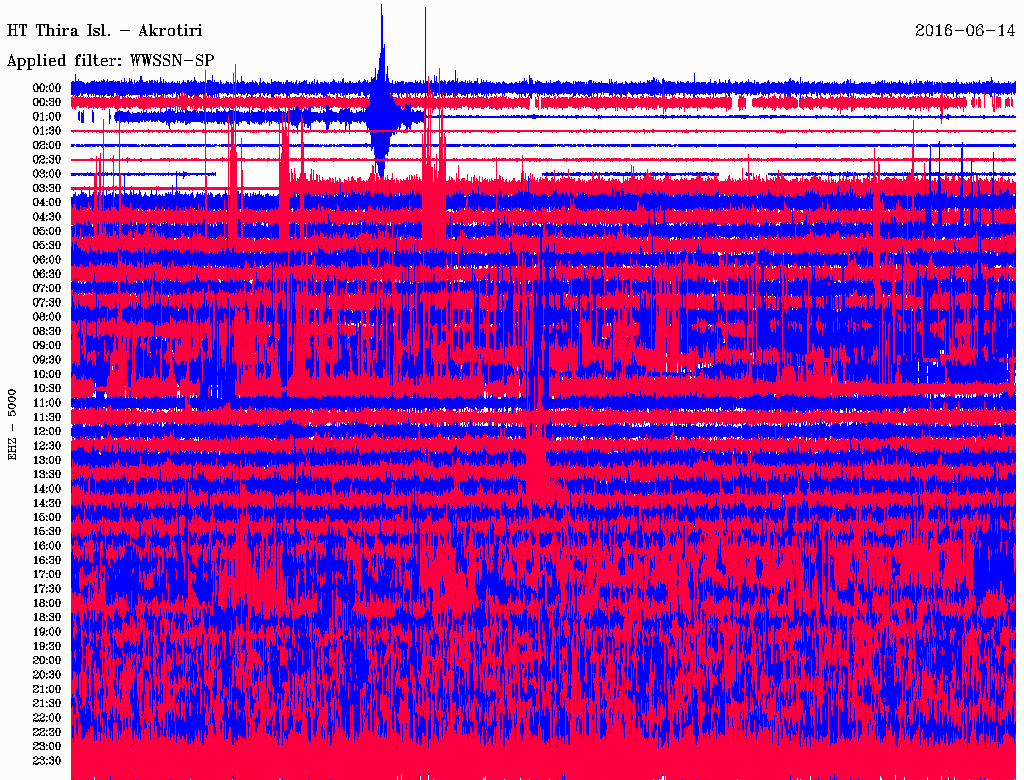1024x780 pixels.
Task: Select the 18:00 time label
Action: [47, 603]
